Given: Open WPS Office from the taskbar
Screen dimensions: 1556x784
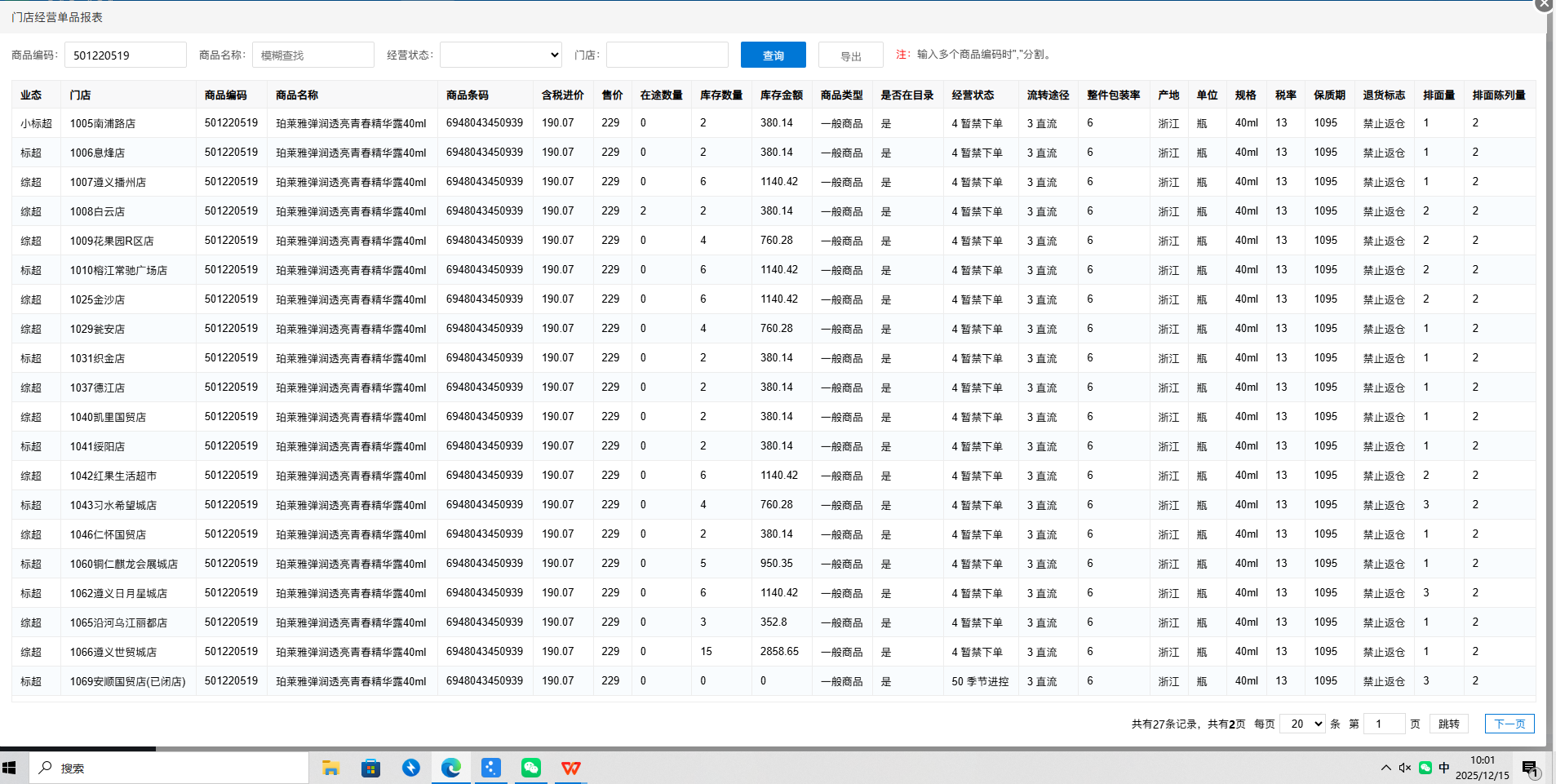Looking at the screenshot, I should (571, 768).
